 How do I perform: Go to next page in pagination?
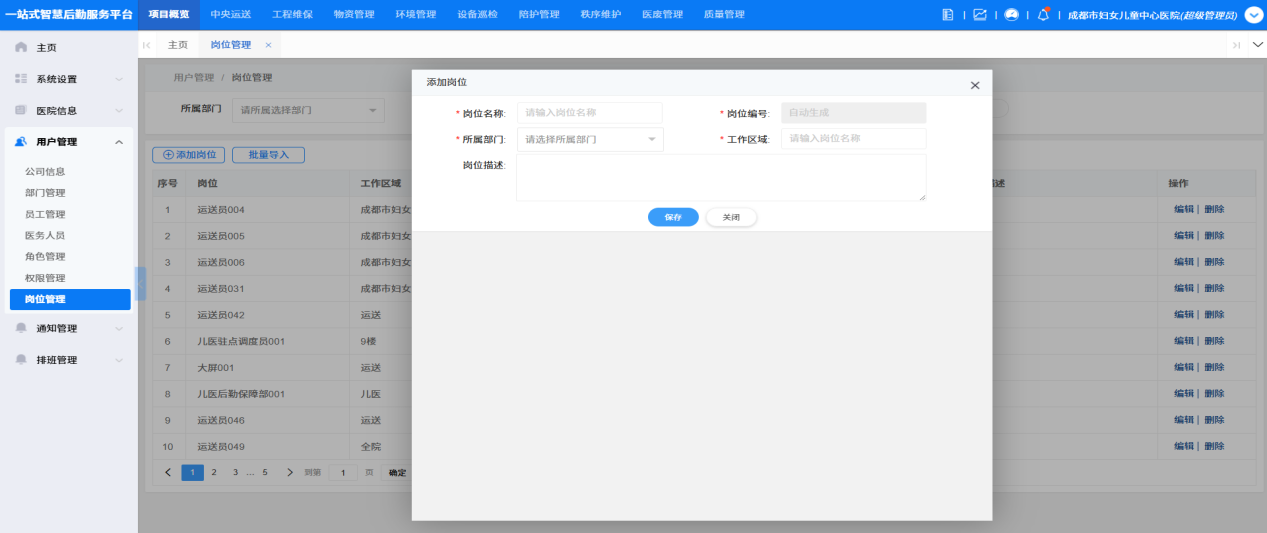pos(290,472)
